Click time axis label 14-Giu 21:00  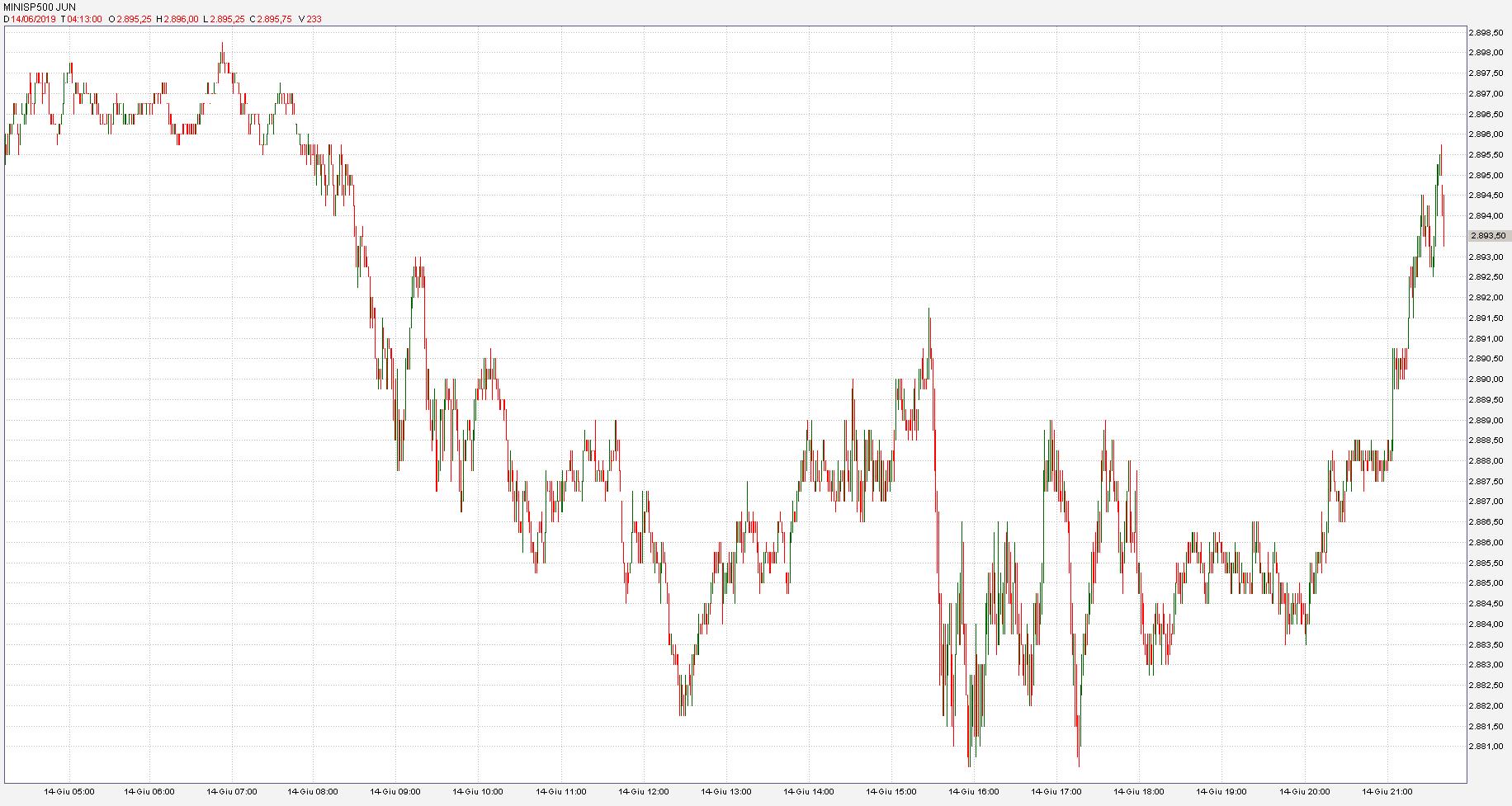coord(1387,792)
